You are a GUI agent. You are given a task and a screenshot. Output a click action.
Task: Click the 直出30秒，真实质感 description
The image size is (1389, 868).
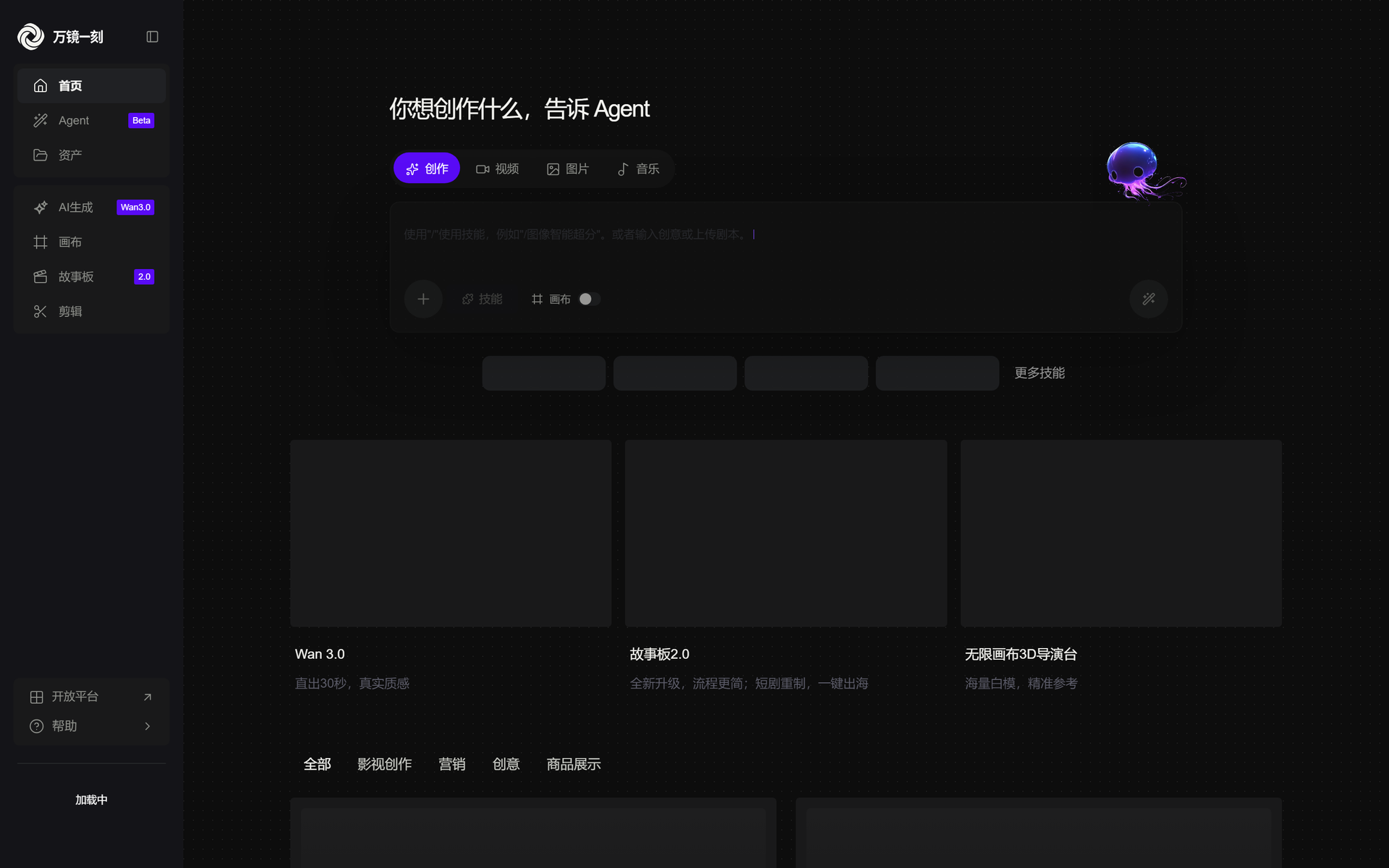coord(352,684)
